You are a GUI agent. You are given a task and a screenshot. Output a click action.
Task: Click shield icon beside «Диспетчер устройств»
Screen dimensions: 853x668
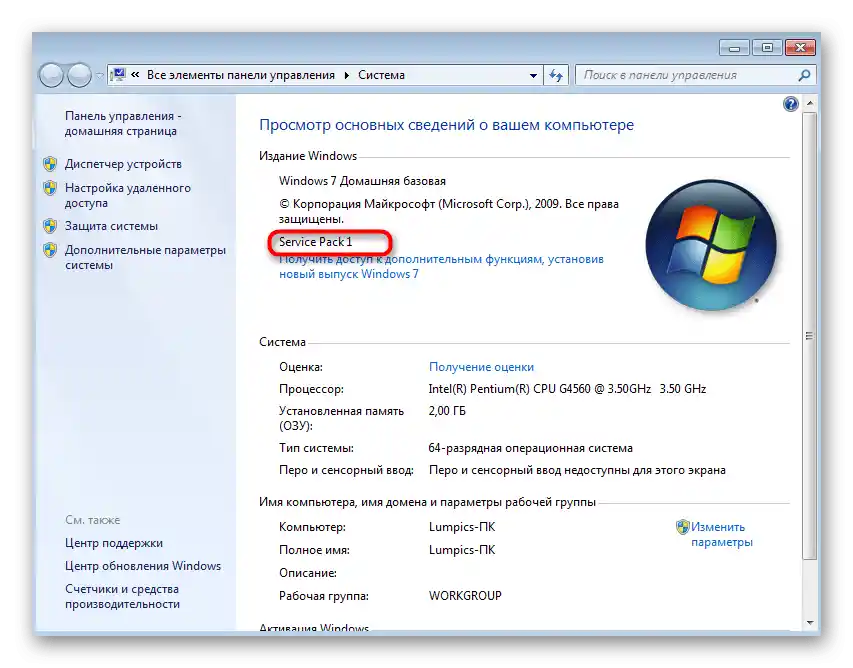tap(50, 164)
